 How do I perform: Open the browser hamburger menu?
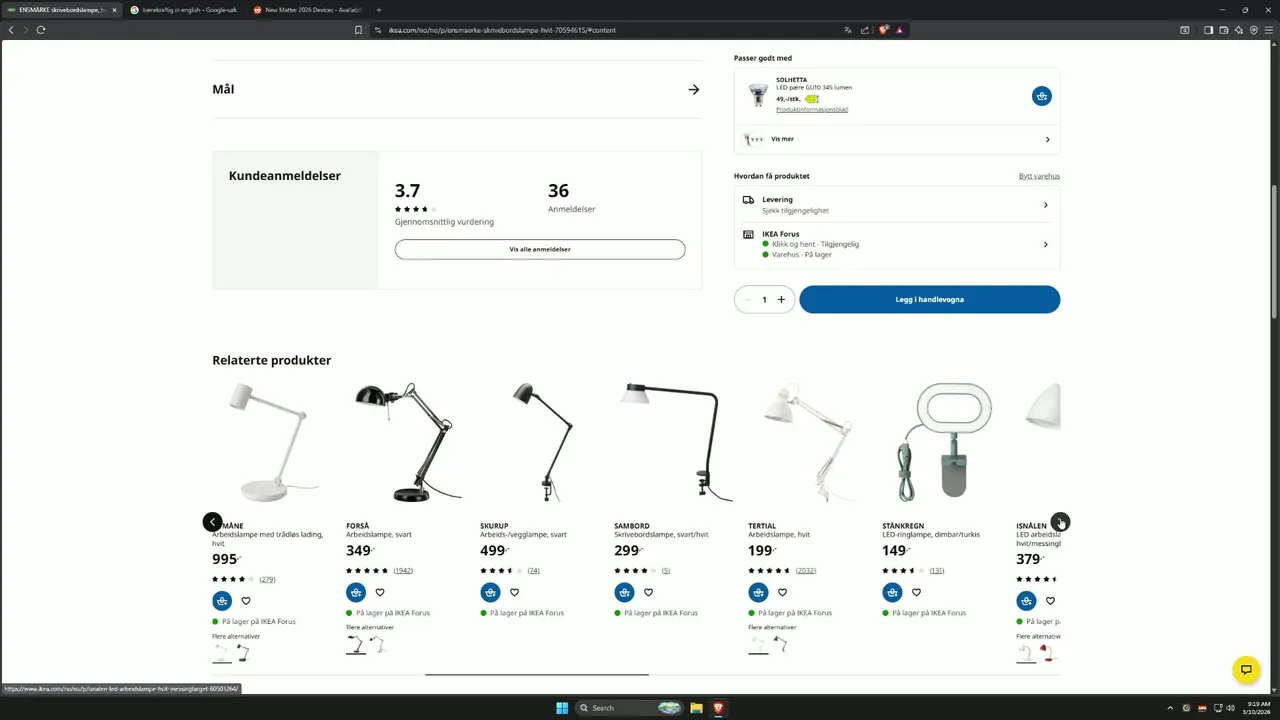(x=1269, y=30)
